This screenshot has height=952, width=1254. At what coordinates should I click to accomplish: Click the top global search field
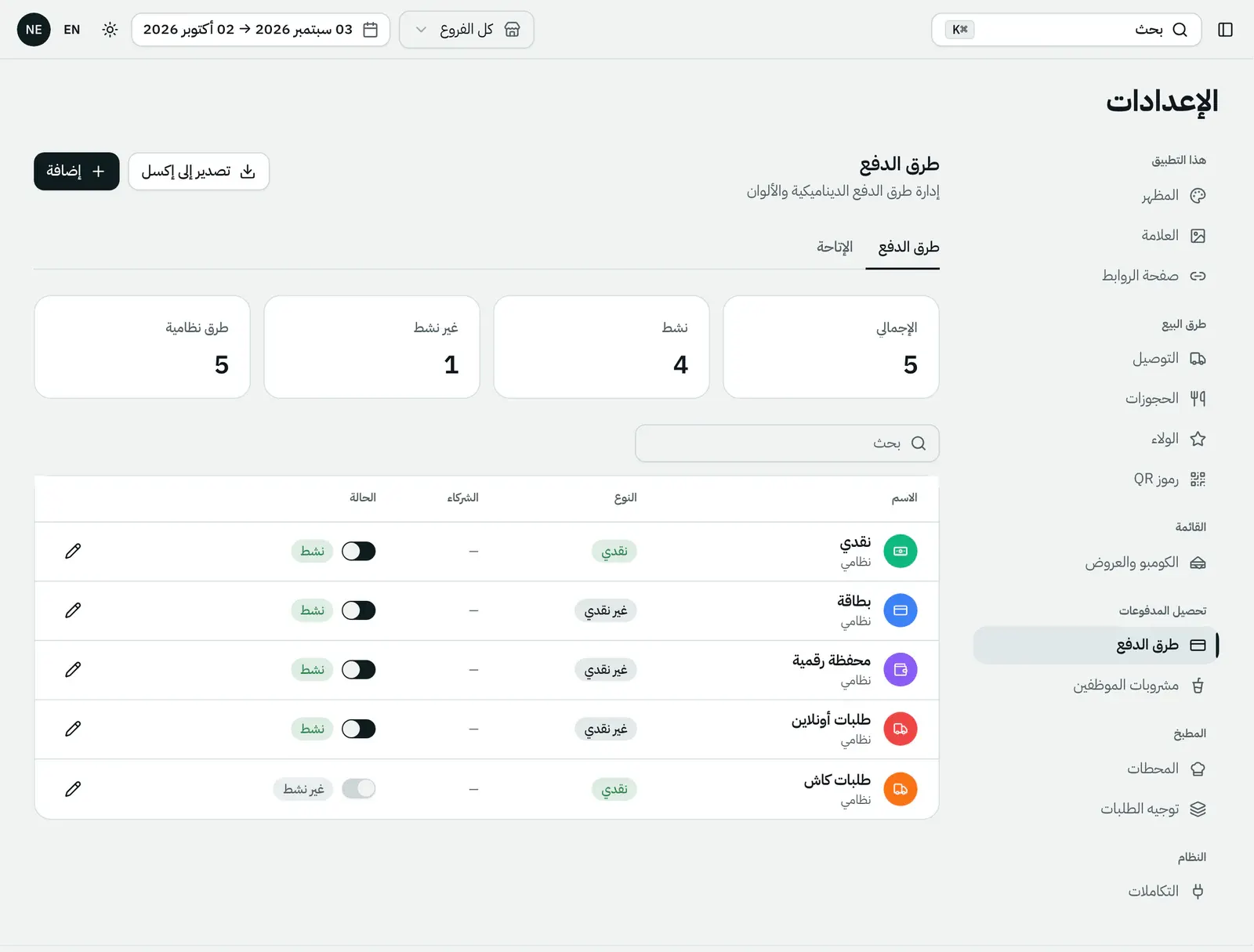[1066, 30]
